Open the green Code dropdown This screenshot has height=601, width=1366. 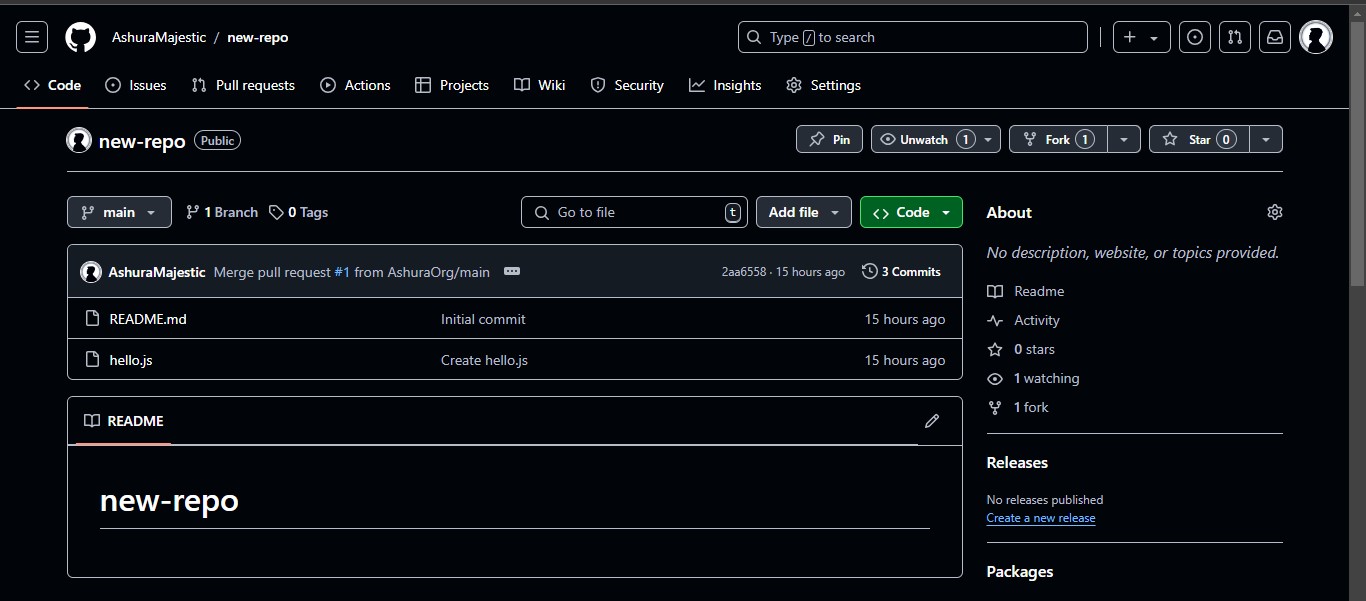tap(911, 212)
